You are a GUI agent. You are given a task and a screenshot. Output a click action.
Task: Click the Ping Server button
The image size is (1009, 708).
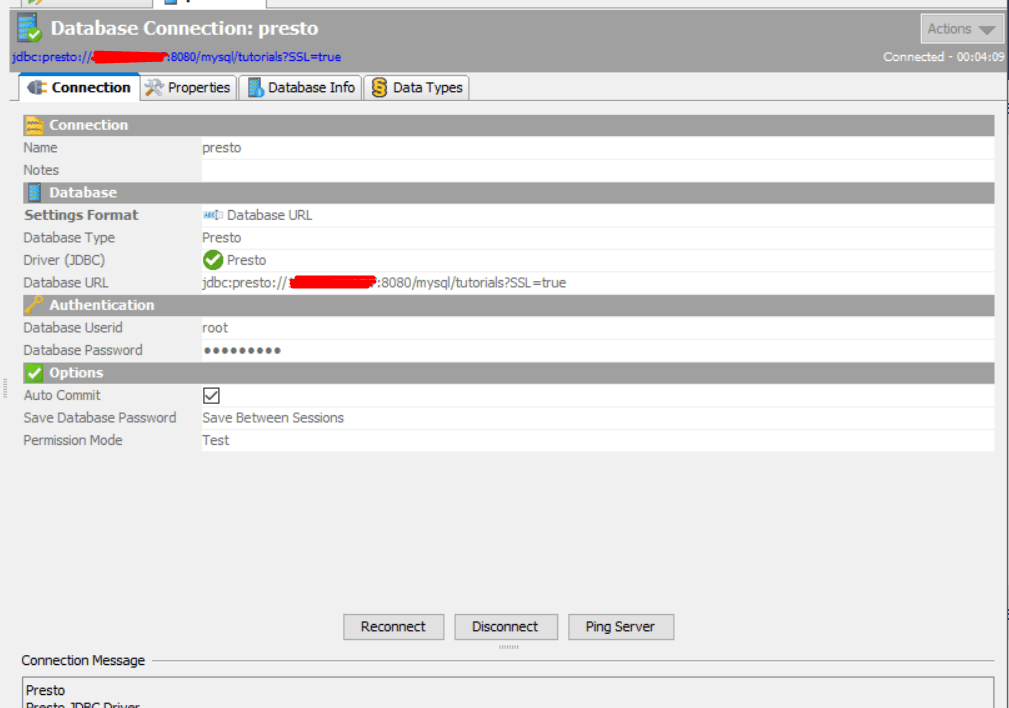pyautogui.click(x=620, y=627)
